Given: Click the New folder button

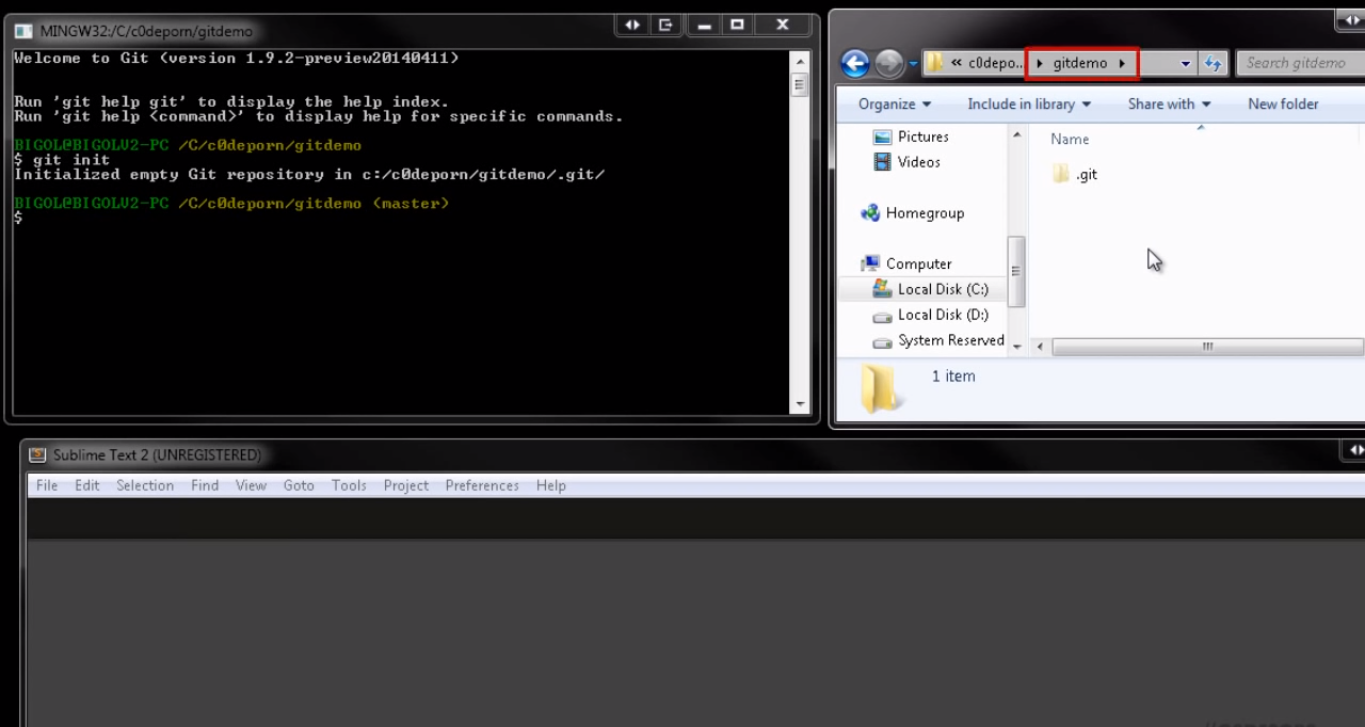Looking at the screenshot, I should (x=1283, y=104).
